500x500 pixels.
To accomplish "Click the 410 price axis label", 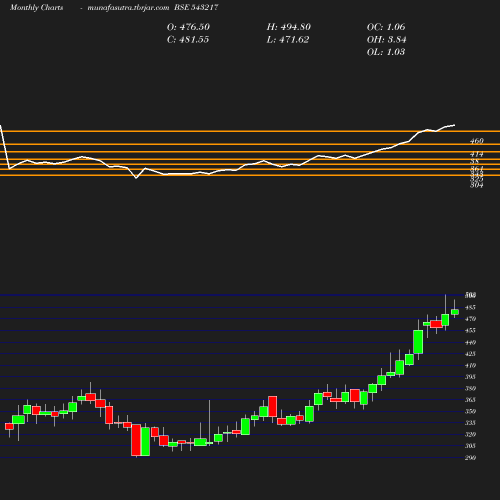I will click(470, 365).
